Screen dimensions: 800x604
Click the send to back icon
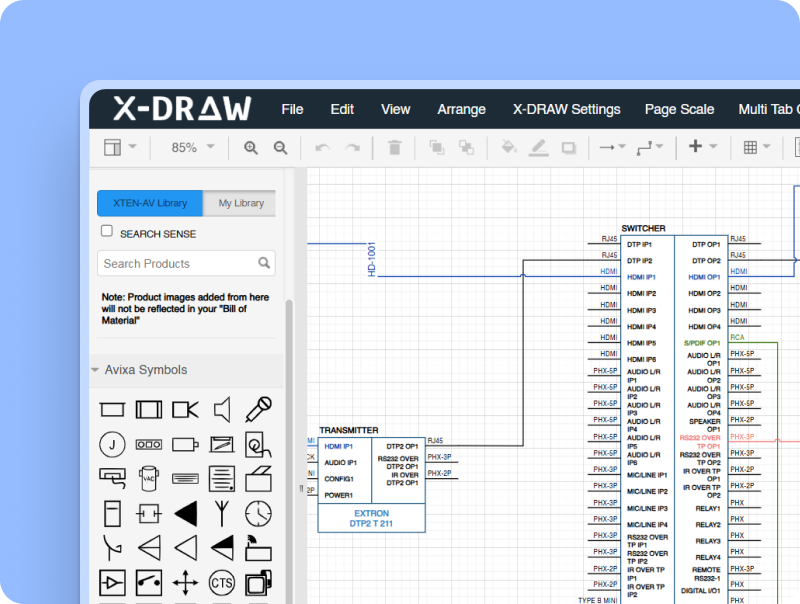(466, 147)
